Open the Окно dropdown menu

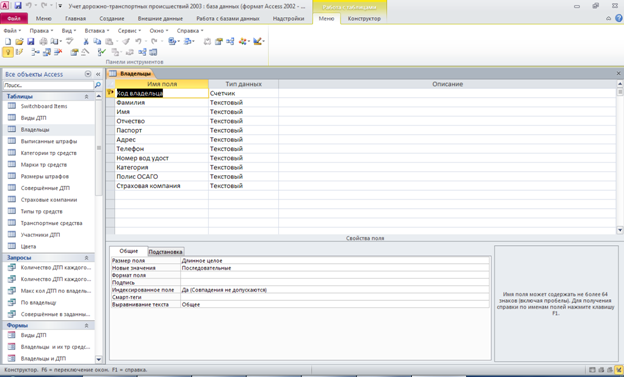(159, 31)
